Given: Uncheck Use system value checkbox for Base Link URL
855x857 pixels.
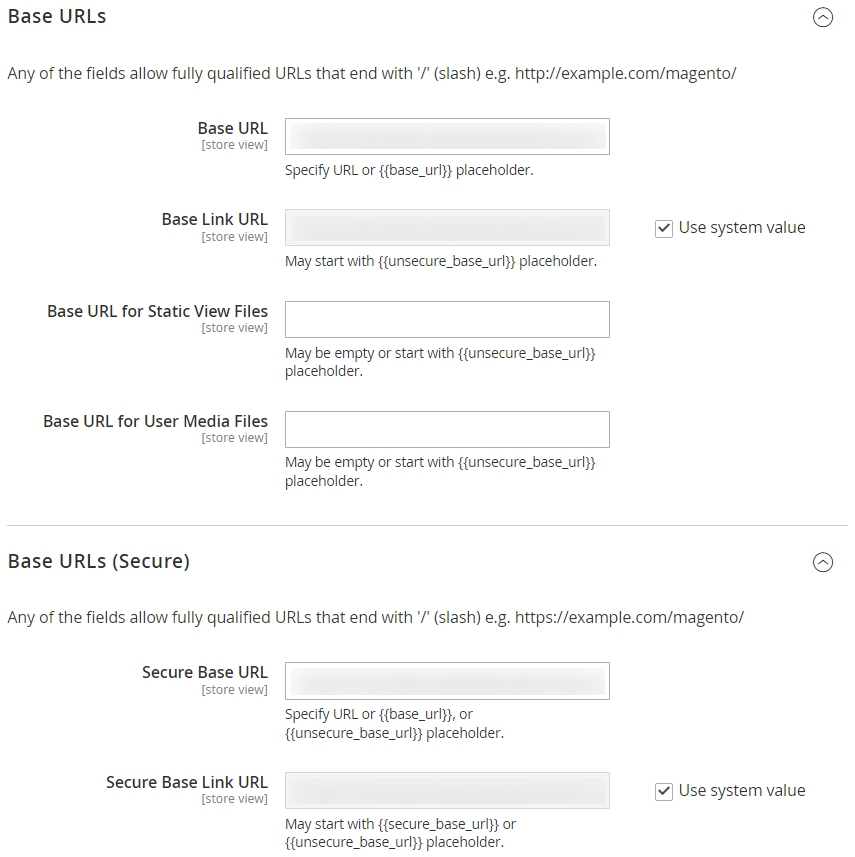Looking at the screenshot, I should (x=663, y=228).
